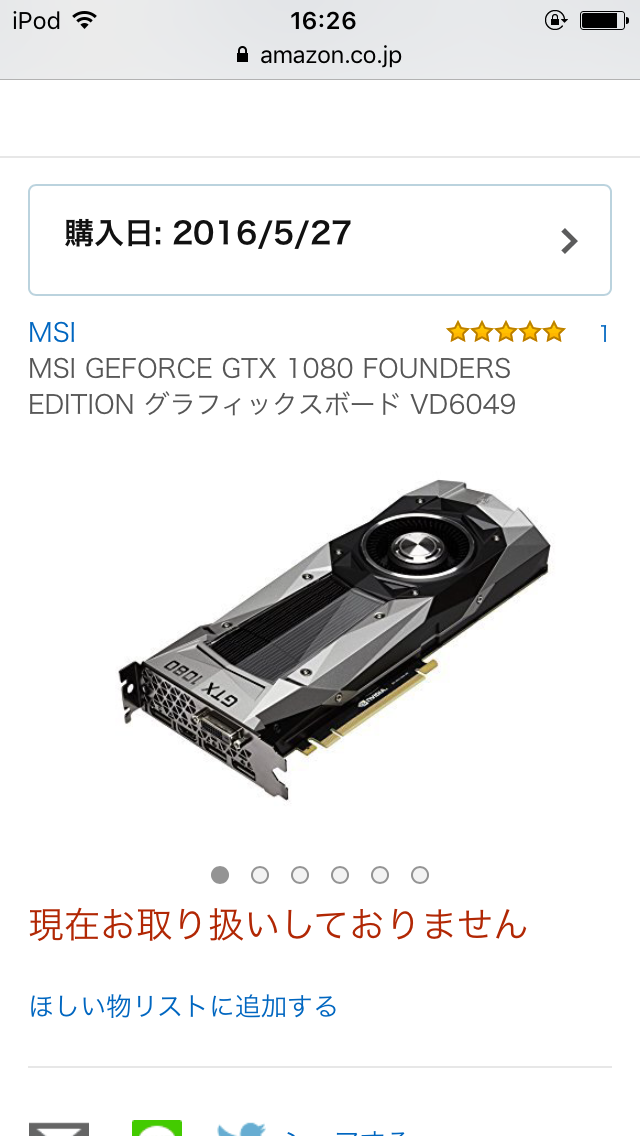Share the product via LINE icon
The width and height of the screenshot is (640, 1136).
click(157, 1128)
